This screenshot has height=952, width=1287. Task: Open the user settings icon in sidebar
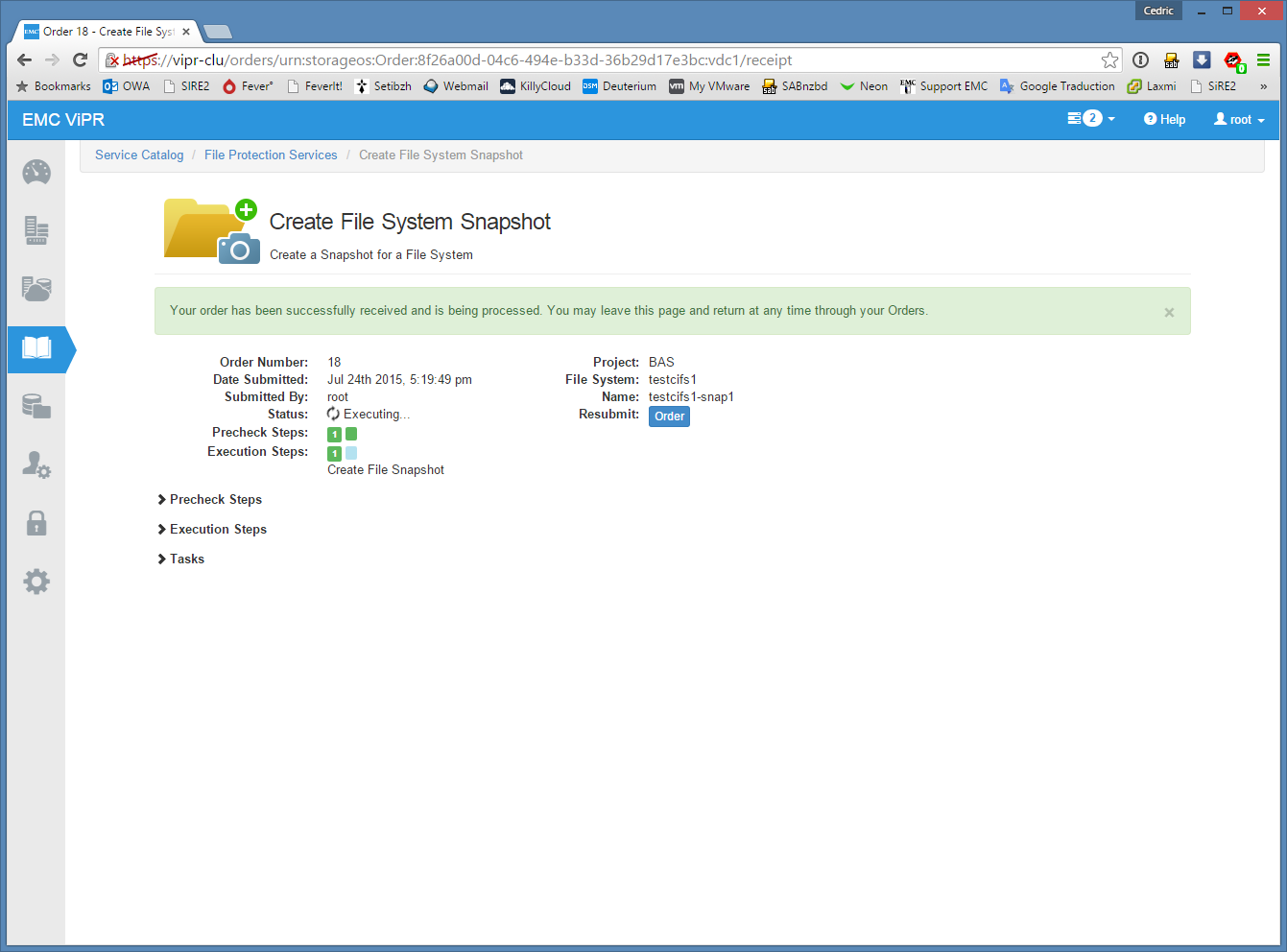[36, 465]
